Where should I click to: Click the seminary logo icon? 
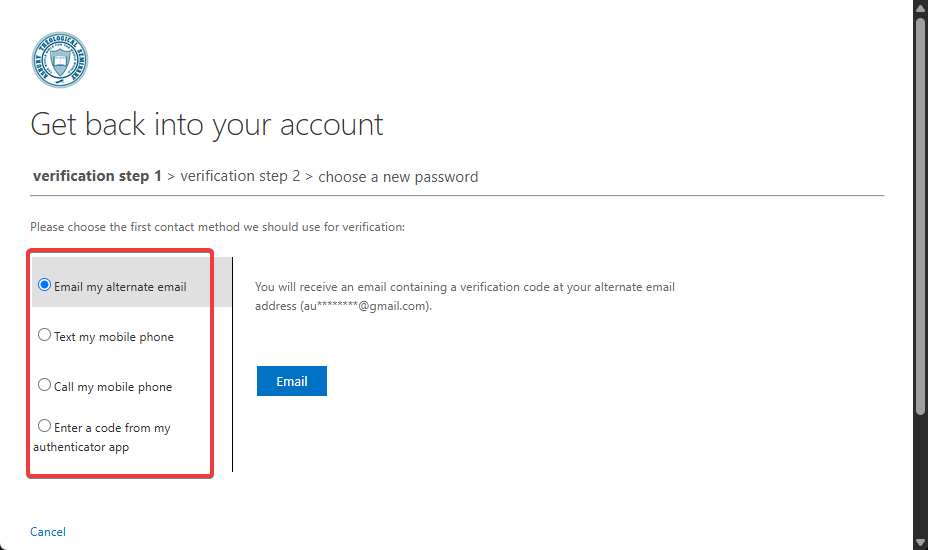click(x=59, y=60)
